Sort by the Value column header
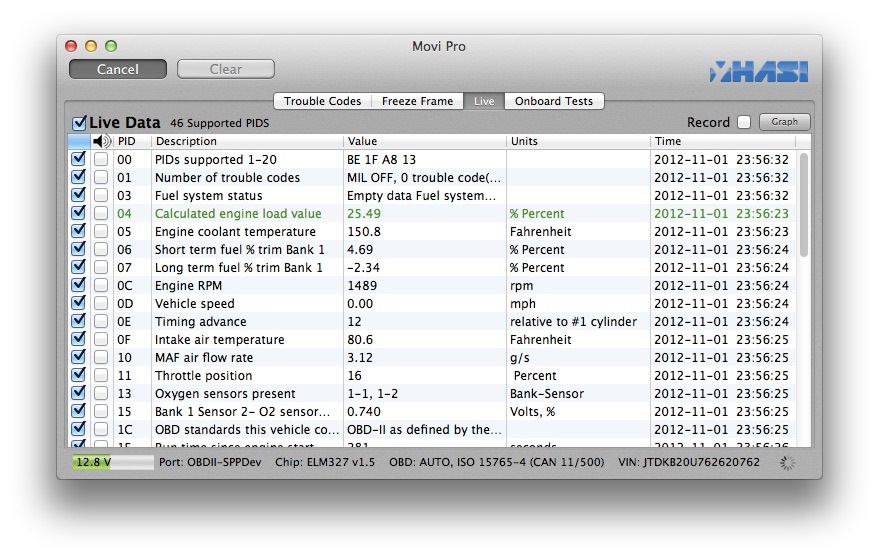Screen dimensions: 879x558 [424, 141]
